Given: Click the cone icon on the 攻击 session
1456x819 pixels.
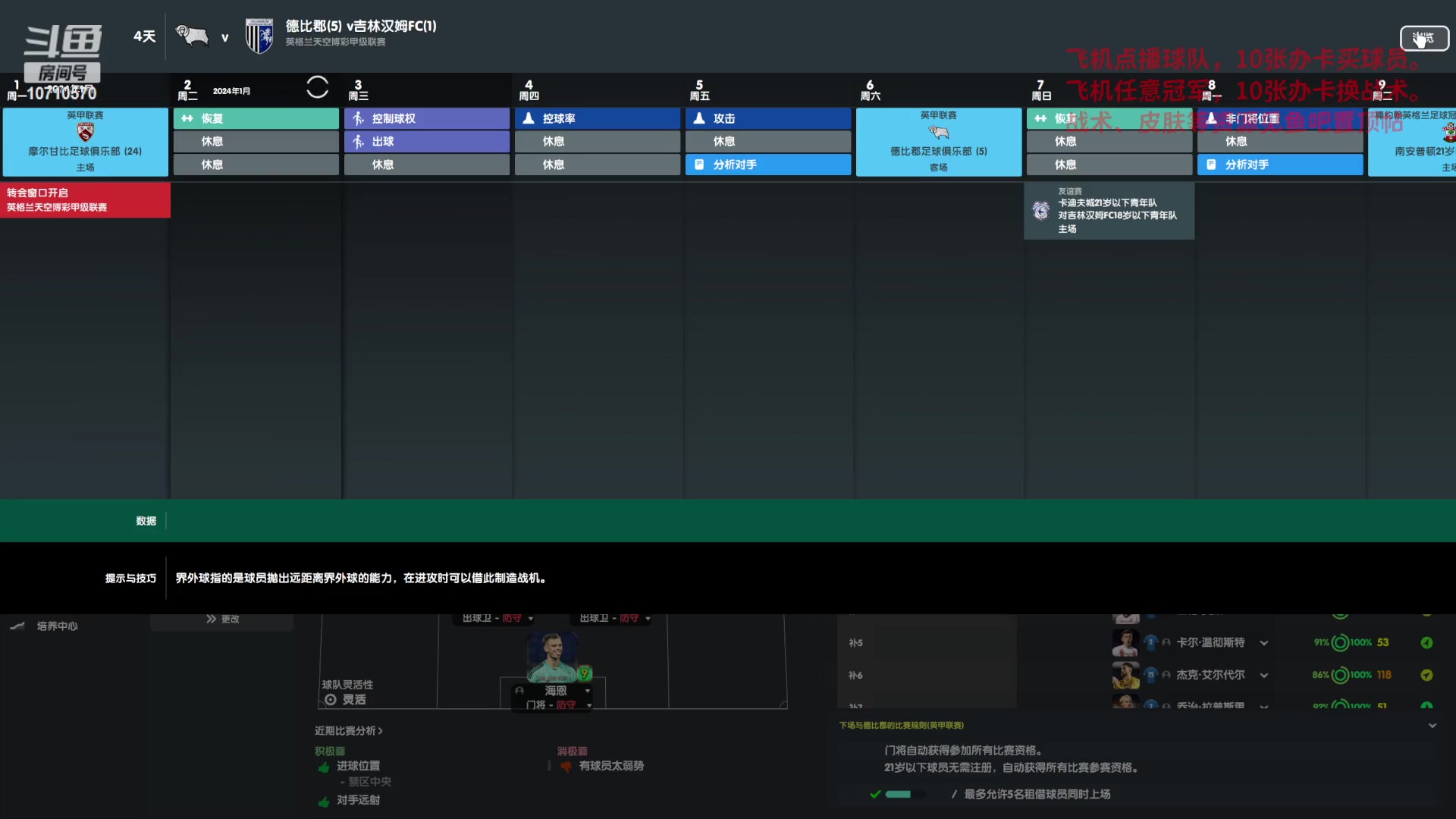Looking at the screenshot, I should point(699,118).
